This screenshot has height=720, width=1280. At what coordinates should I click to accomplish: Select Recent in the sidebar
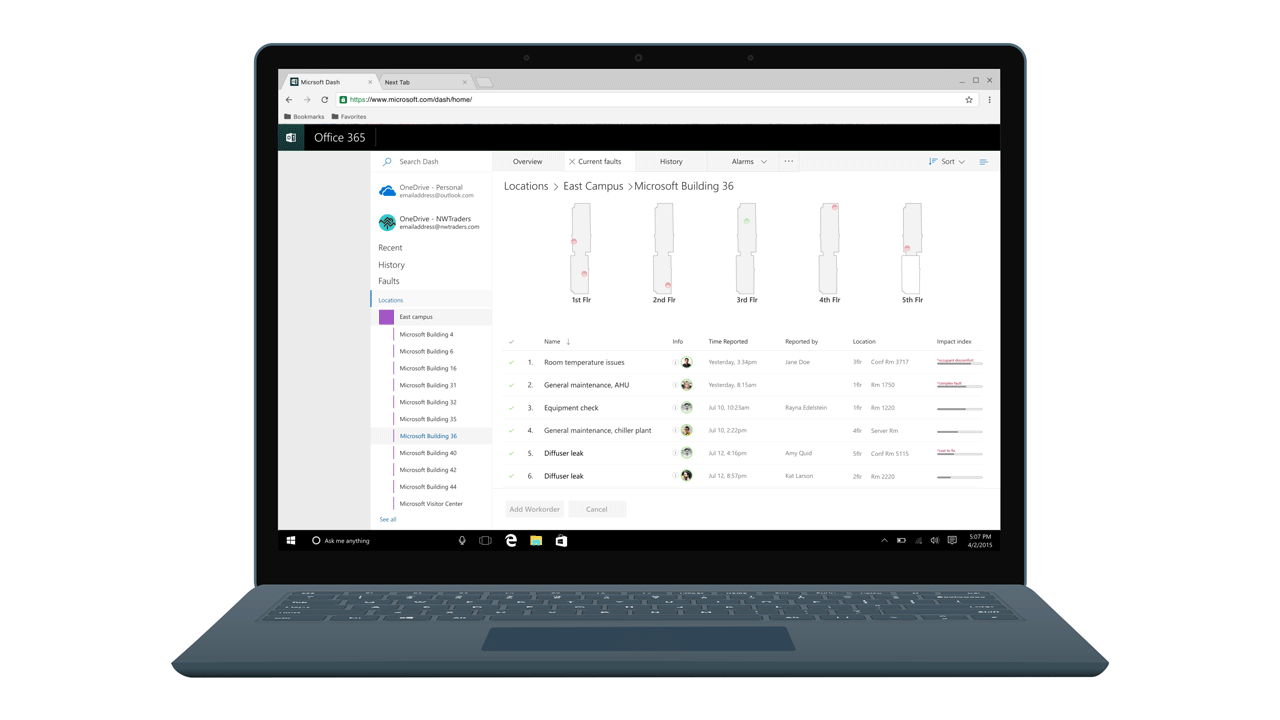click(390, 248)
